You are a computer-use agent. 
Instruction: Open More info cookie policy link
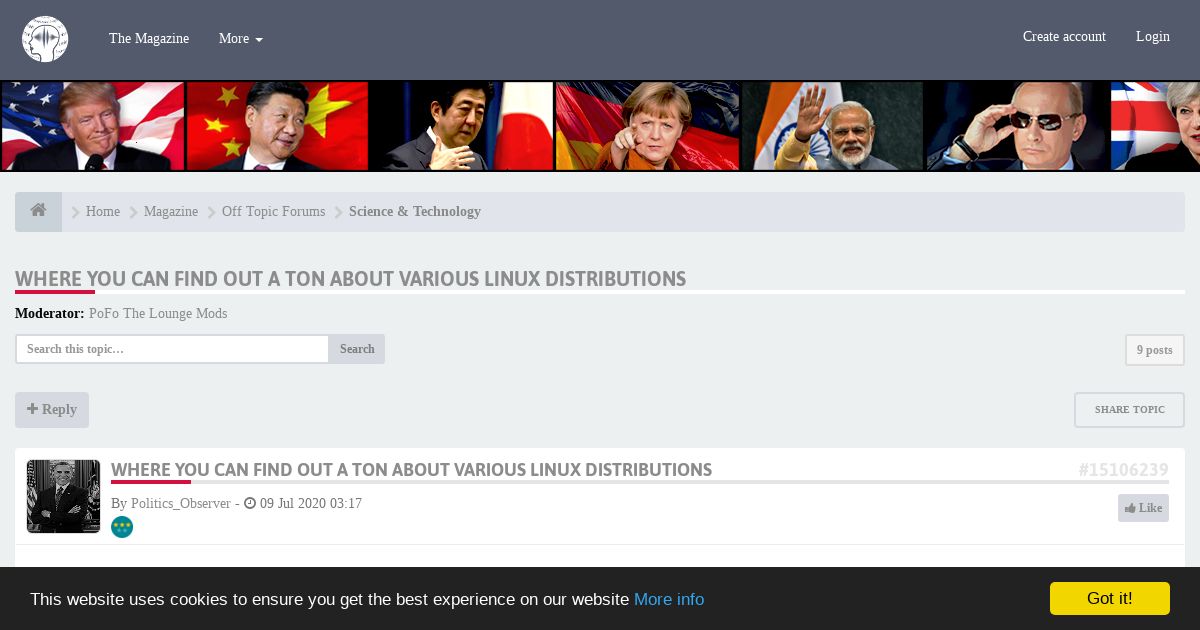[x=669, y=599]
